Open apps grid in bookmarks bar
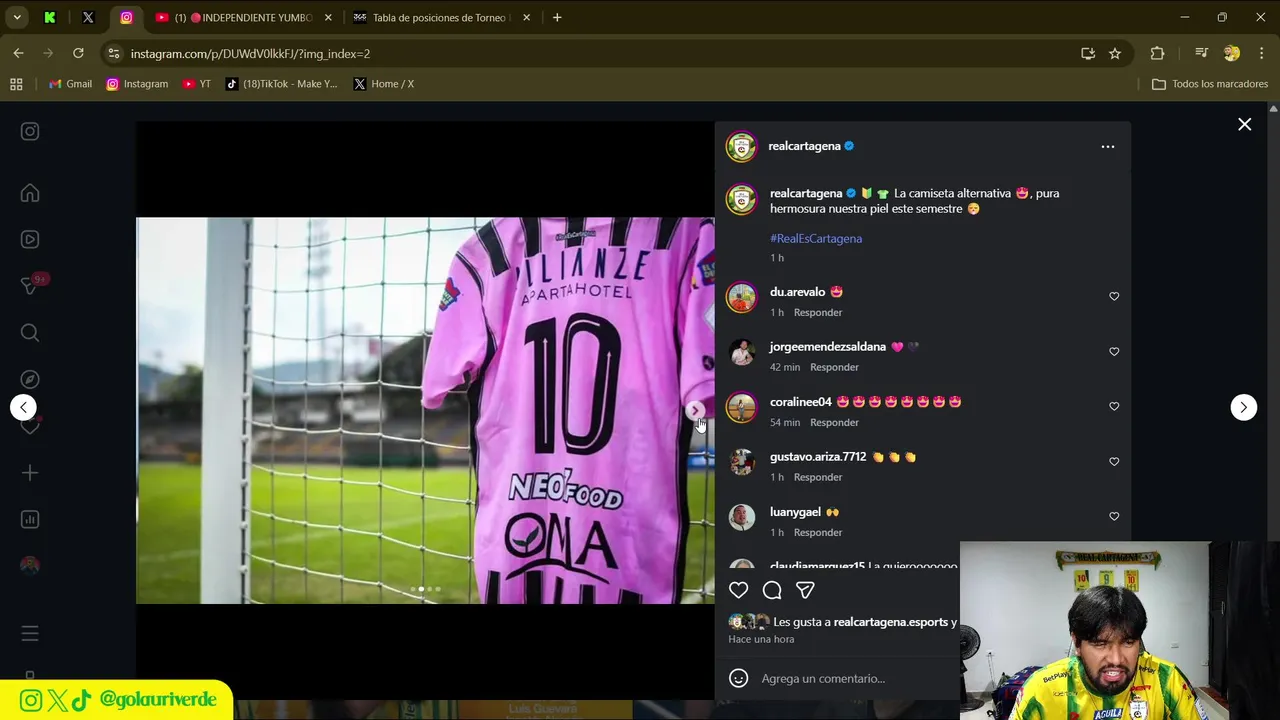Image resolution: width=1280 pixels, height=720 pixels. [x=16, y=84]
